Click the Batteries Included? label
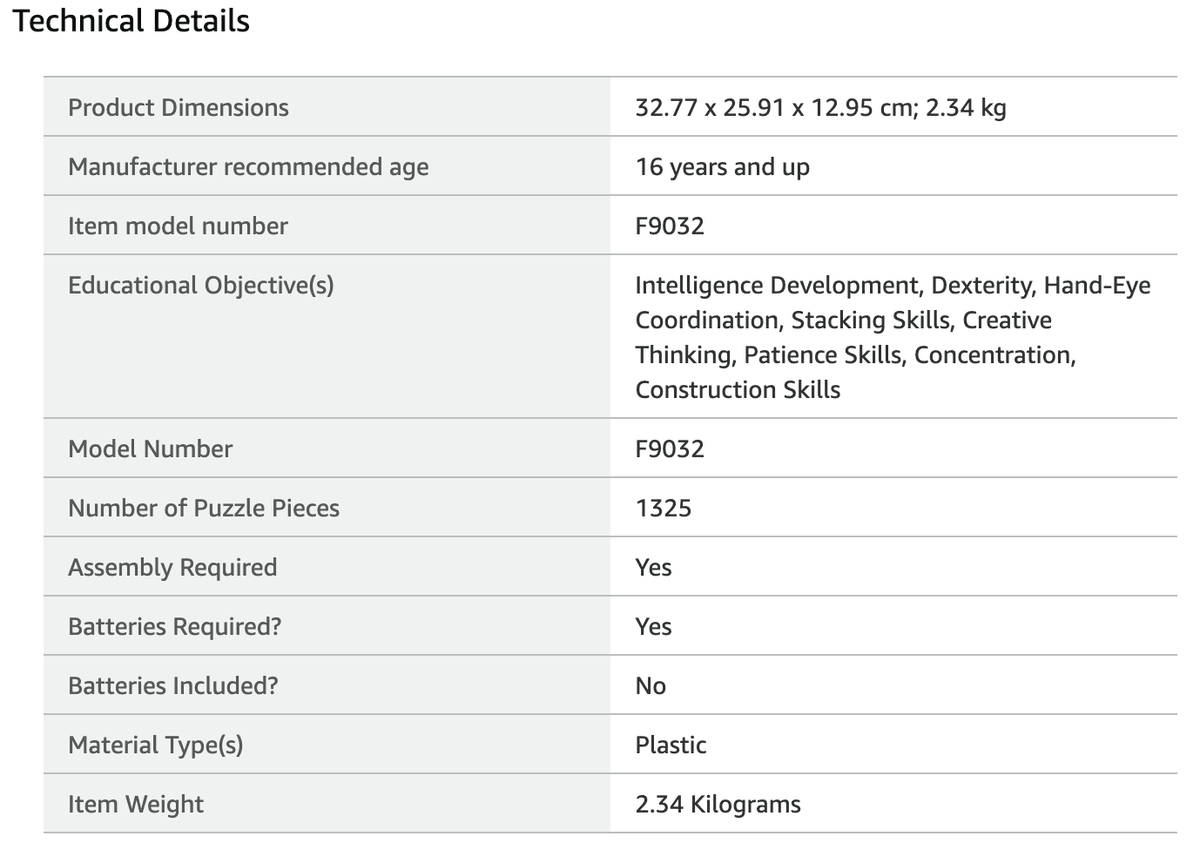 [x=173, y=686]
